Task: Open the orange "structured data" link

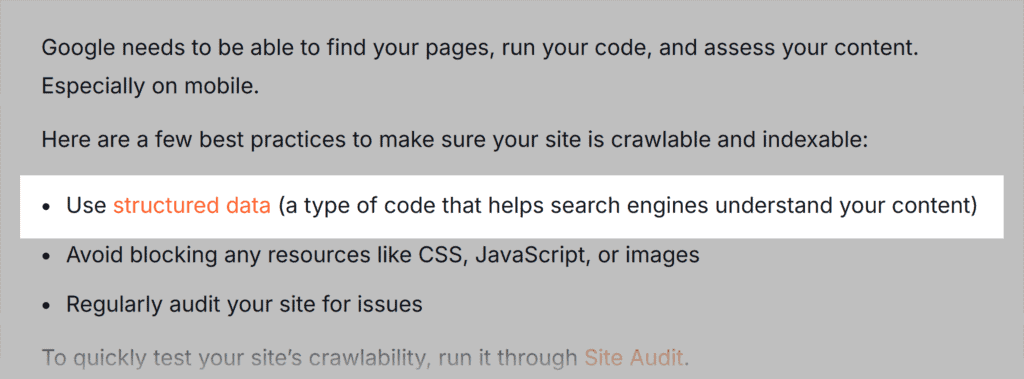Action: point(191,206)
